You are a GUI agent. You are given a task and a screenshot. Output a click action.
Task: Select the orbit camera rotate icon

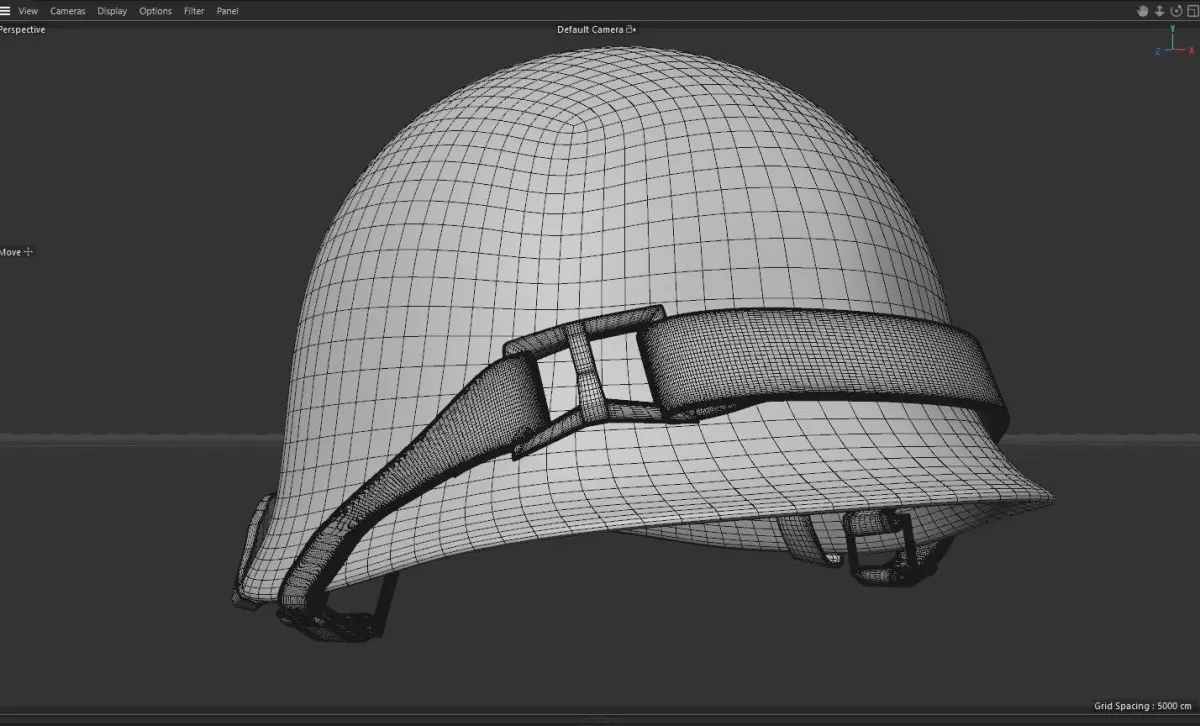point(1176,11)
